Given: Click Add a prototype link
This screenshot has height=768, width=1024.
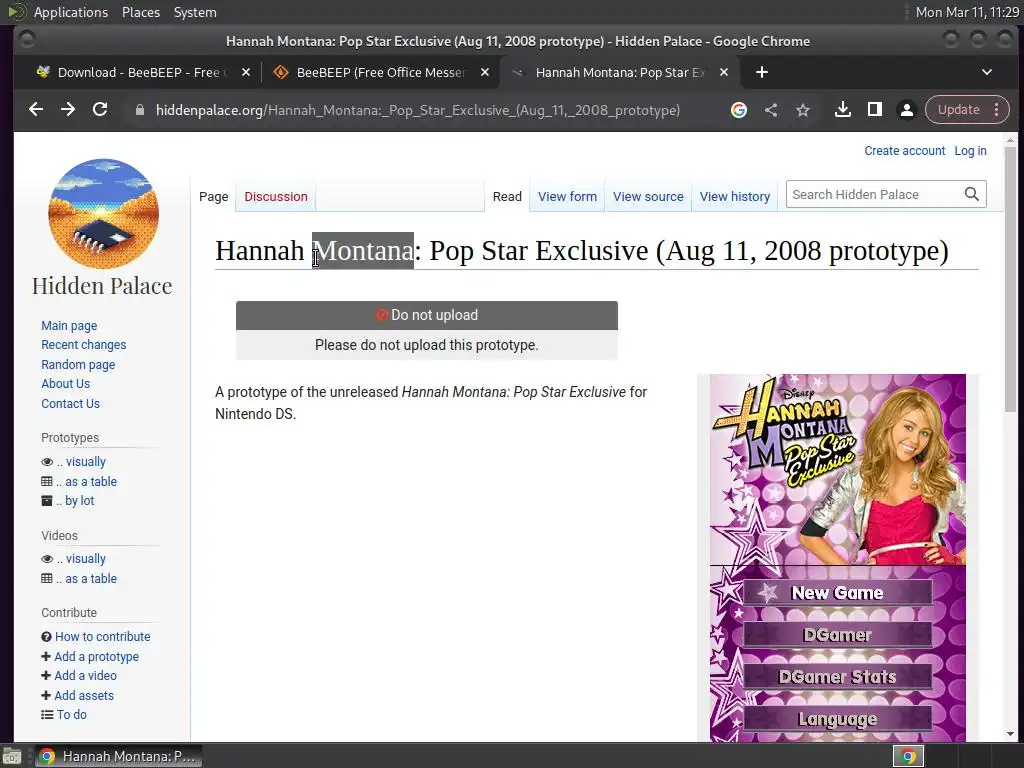Looking at the screenshot, I should 97,656.
